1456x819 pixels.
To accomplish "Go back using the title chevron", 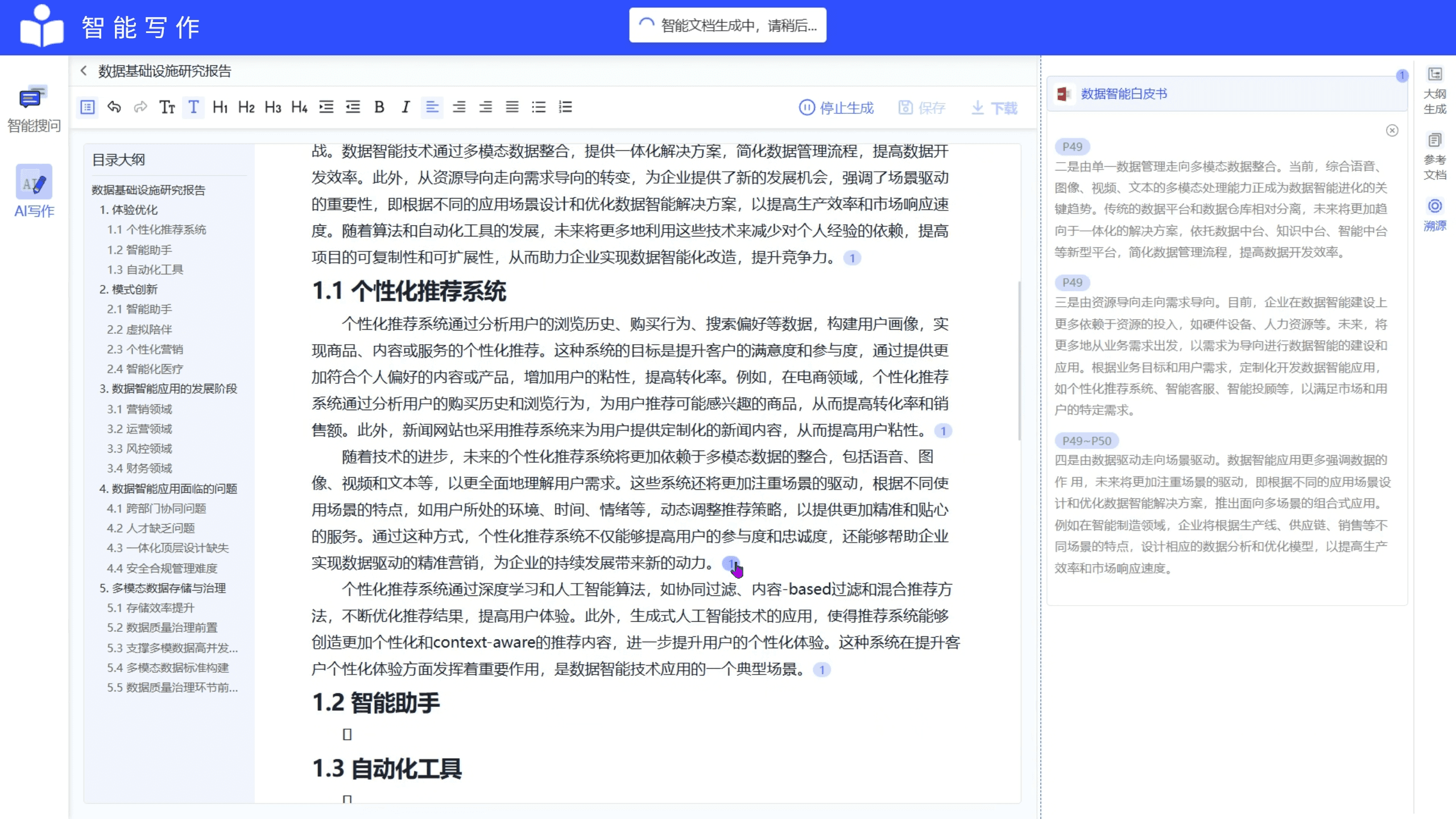I will click(84, 71).
